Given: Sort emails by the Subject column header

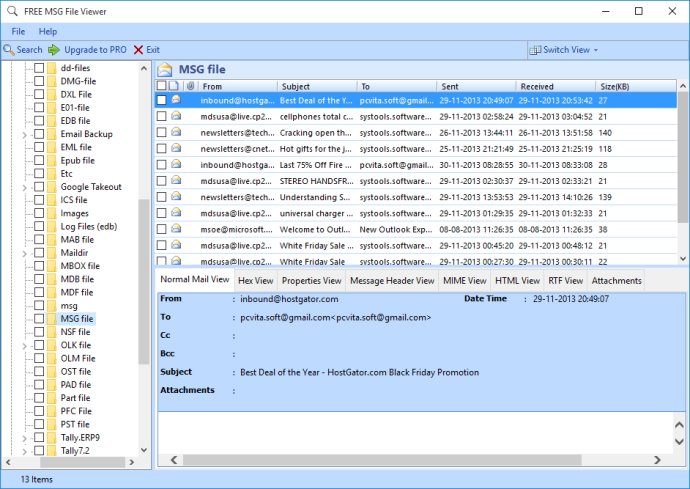Looking at the screenshot, I should point(317,86).
